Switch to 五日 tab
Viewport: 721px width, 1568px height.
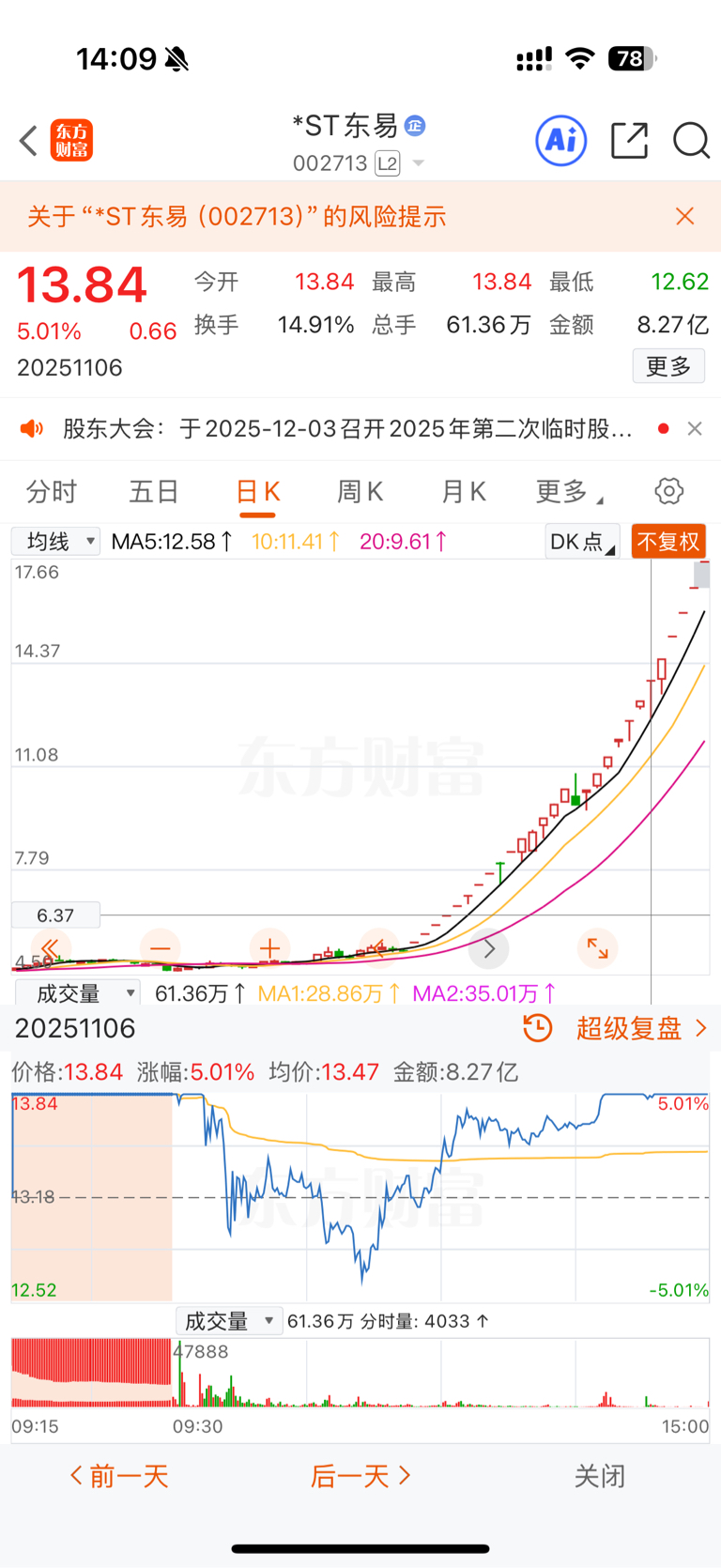click(154, 491)
